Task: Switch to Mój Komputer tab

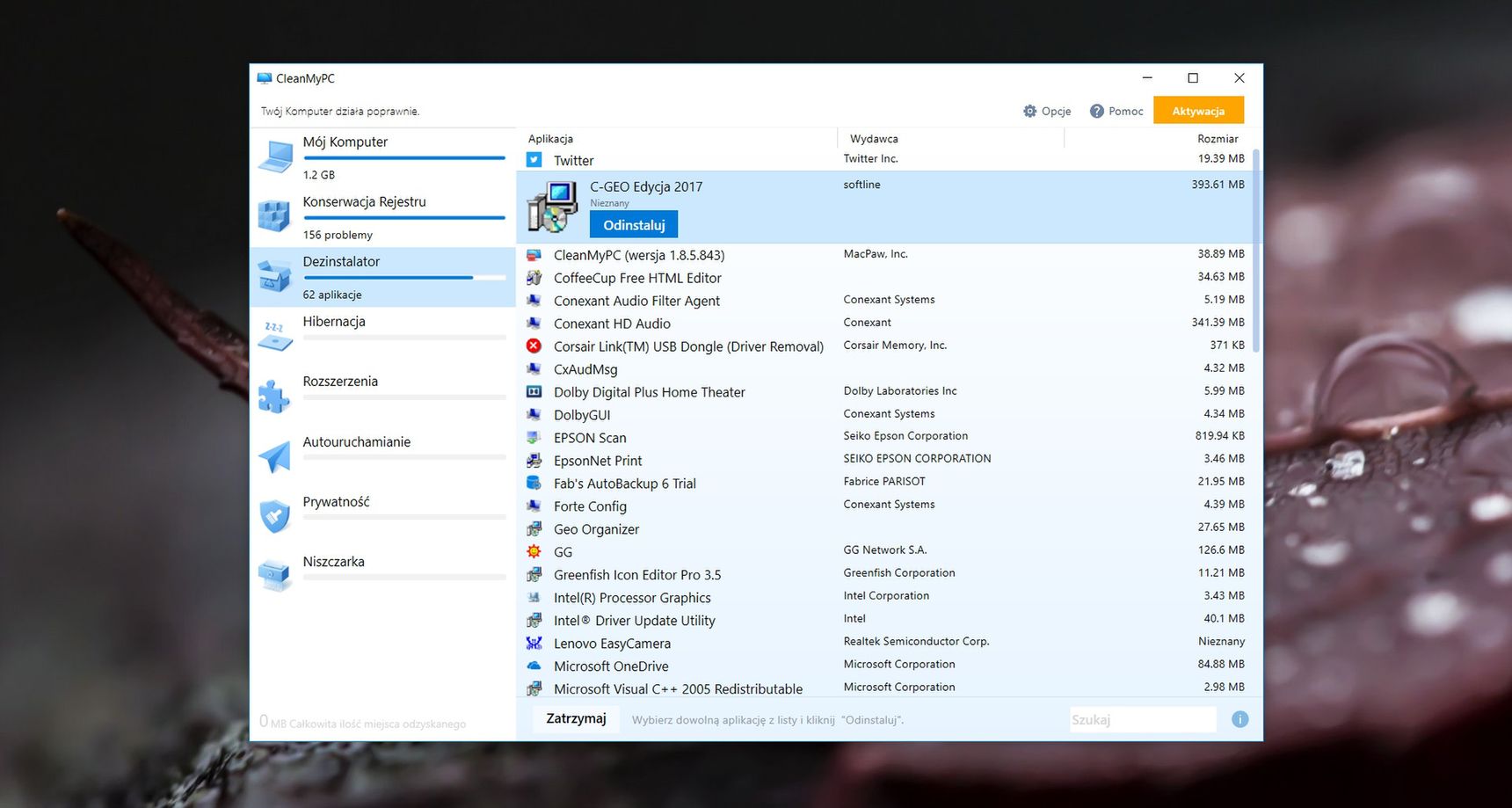Action: tap(383, 157)
